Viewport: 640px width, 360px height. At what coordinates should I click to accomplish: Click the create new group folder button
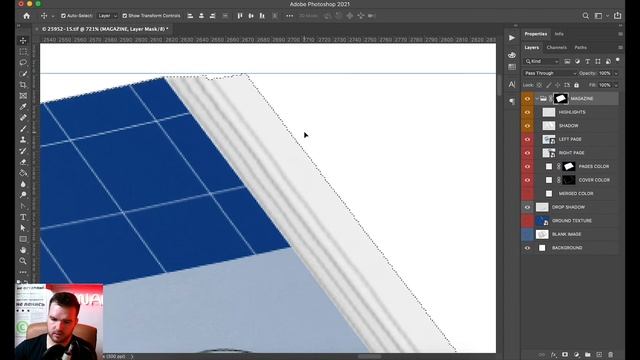click(588, 355)
